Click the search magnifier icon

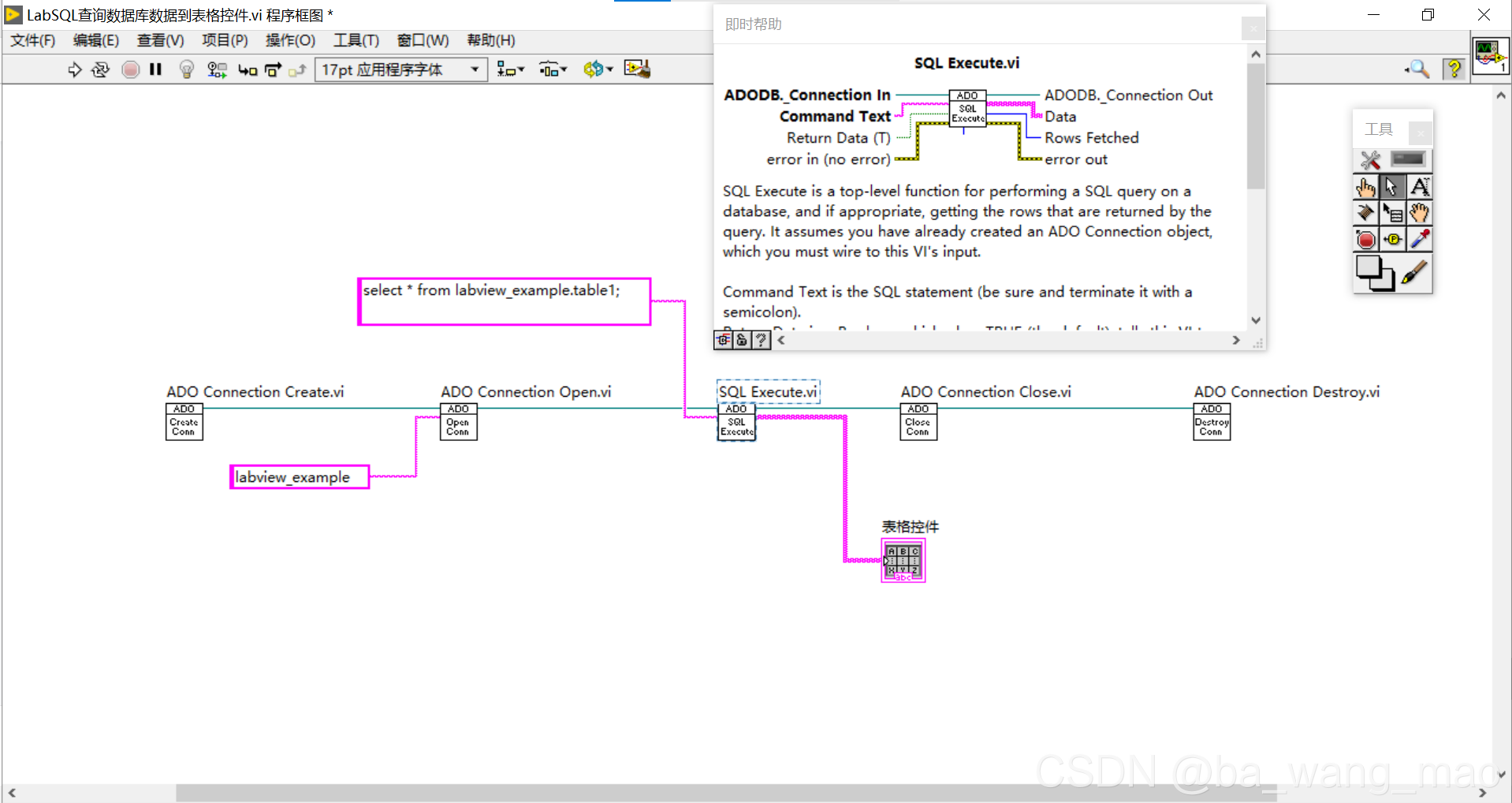click(1418, 69)
